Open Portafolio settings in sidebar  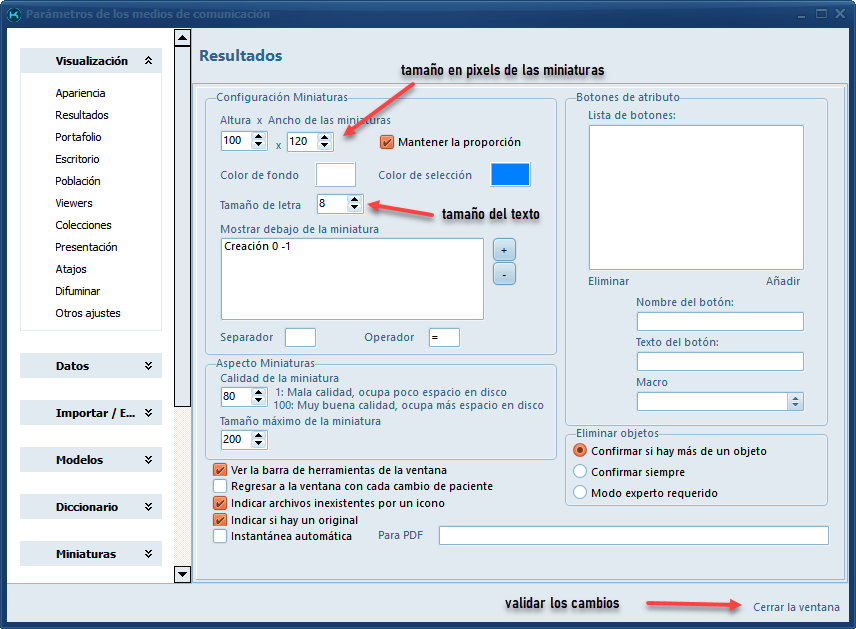78,137
